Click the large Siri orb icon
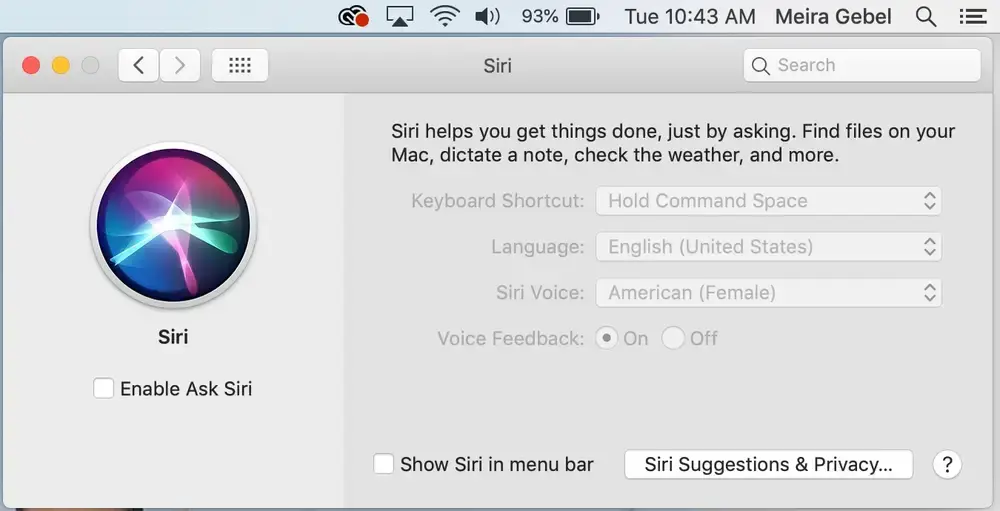1000x511 pixels. [173, 225]
